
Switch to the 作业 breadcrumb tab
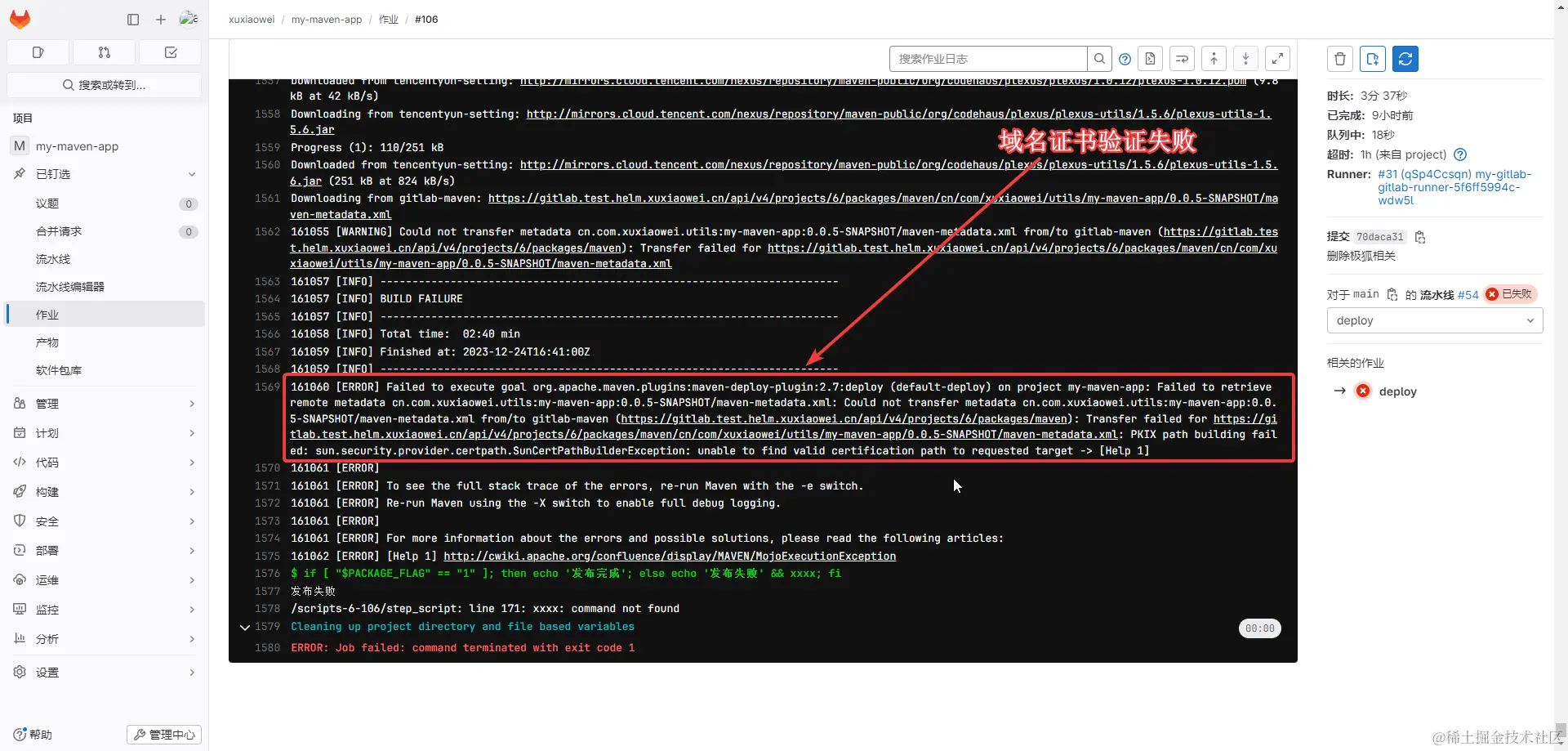coord(389,19)
